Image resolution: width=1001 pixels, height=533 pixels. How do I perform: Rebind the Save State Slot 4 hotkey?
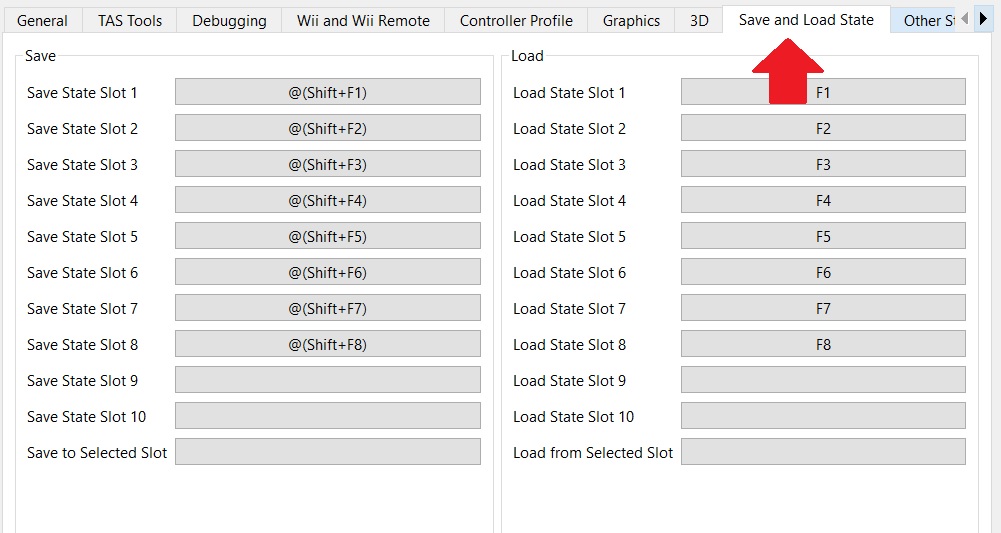(327, 200)
